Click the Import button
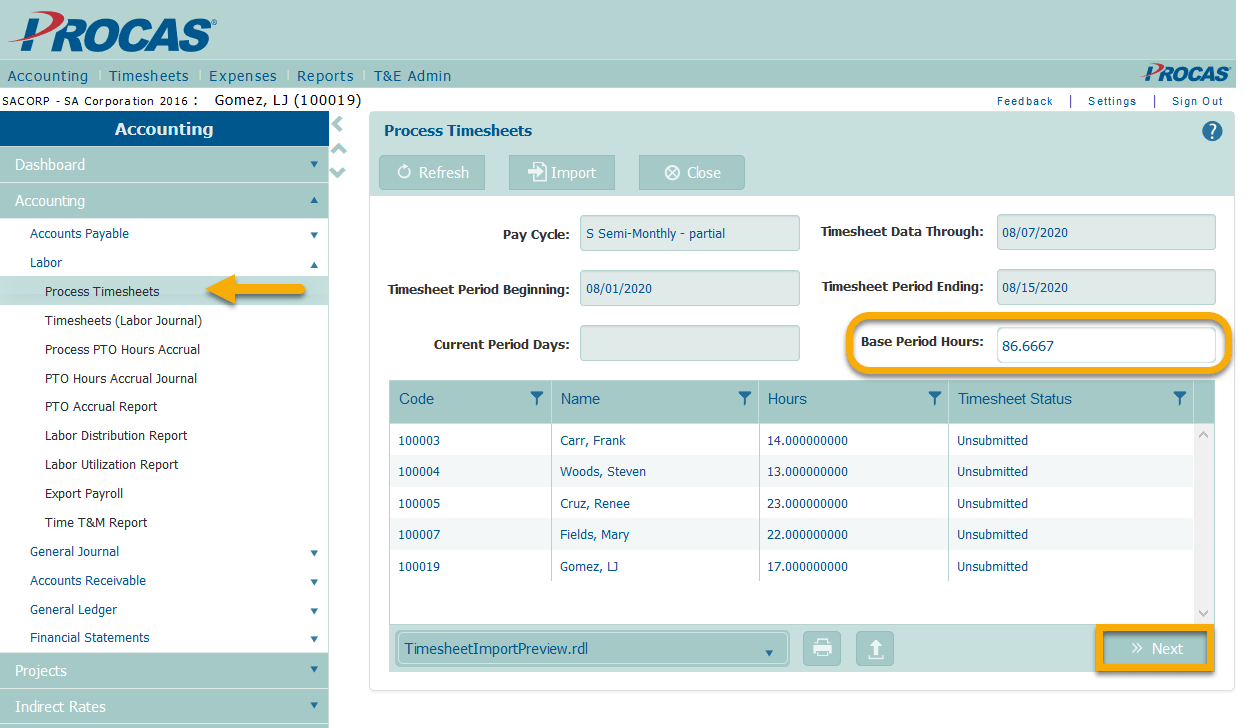This screenshot has height=728, width=1250. pyautogui.click(x=562, y=172)
